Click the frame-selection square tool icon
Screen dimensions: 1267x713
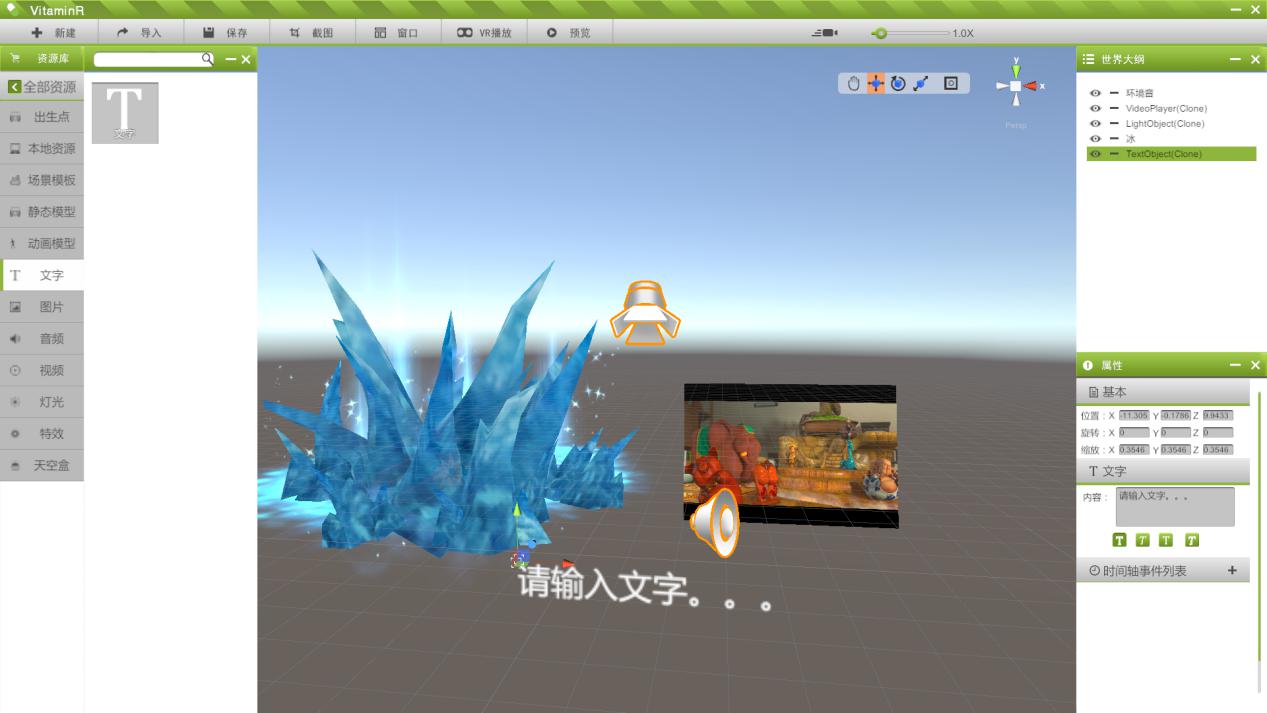pos(951,84)
